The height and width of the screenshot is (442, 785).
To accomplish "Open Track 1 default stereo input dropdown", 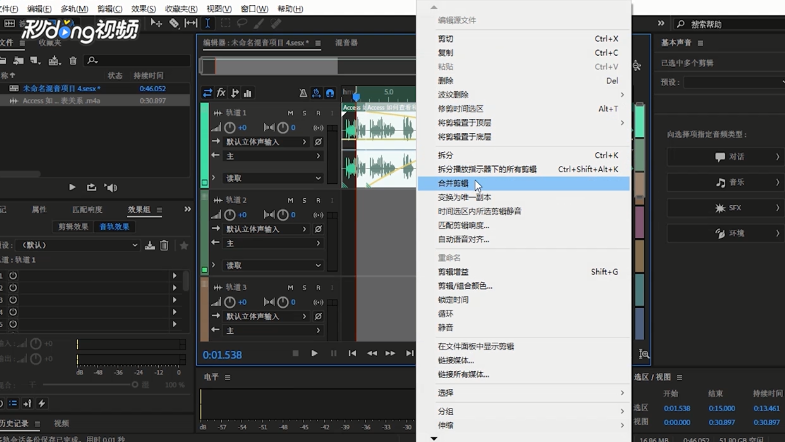I will click(x=266, y=142).
